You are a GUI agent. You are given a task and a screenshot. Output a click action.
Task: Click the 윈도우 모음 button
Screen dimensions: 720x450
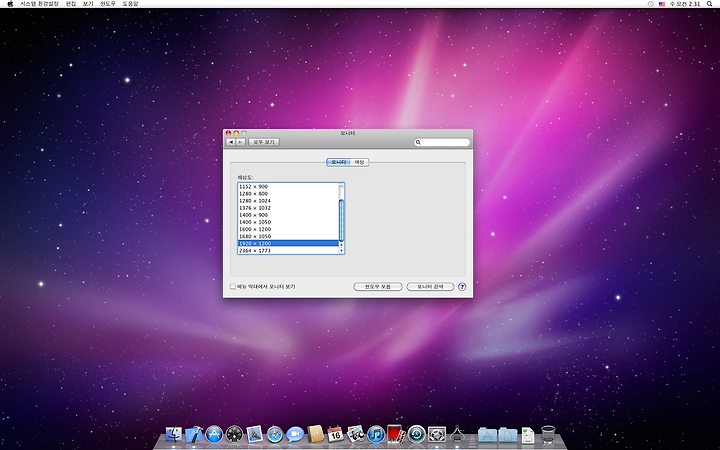click(377, 287)
